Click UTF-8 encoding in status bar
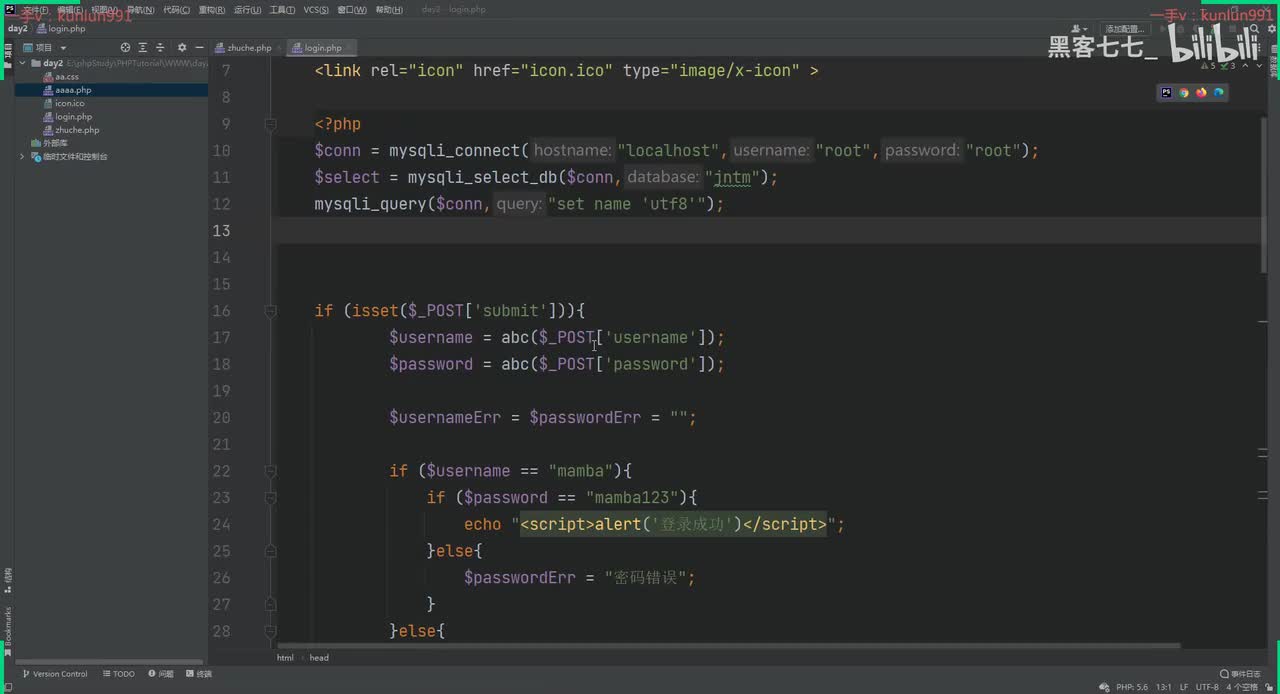1280x694 pixels. click(1207, 687)
